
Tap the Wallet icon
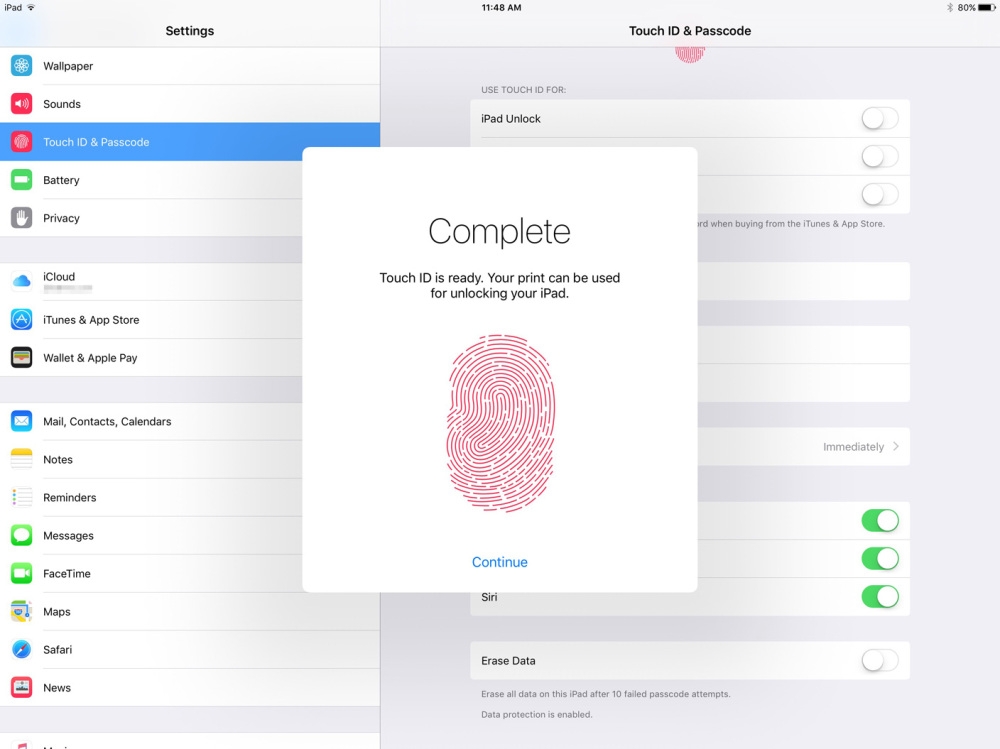tap(22, 357)
